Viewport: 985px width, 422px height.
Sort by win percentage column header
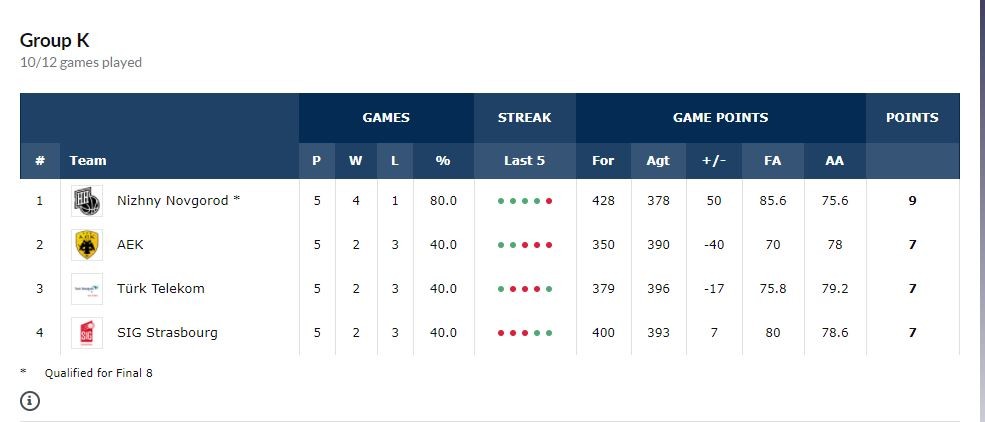pyautogui.click(x=443, y=160)
